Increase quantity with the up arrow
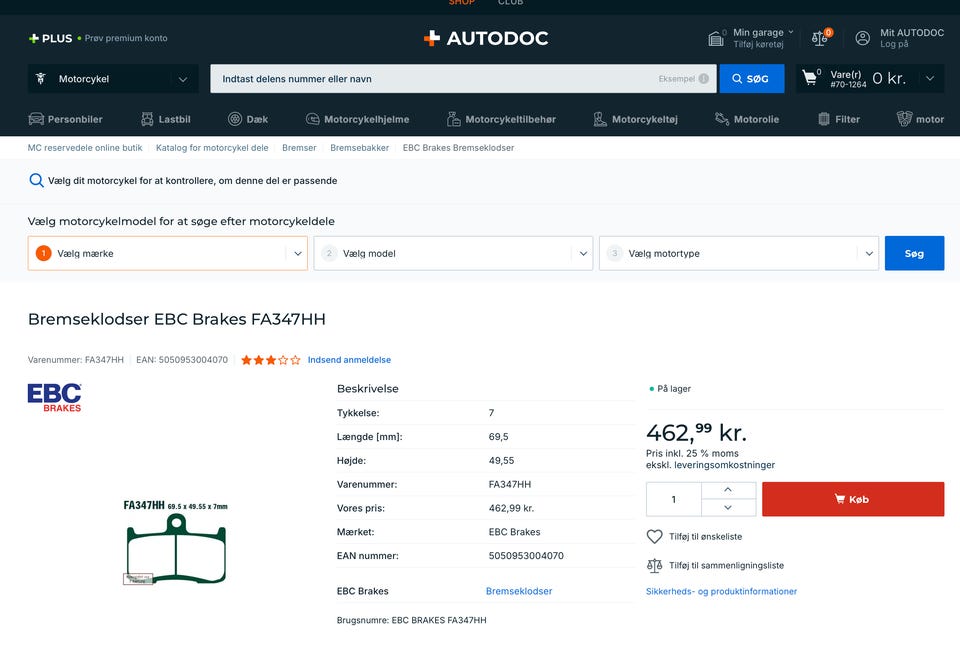The image size is (960, 668). 728,490
